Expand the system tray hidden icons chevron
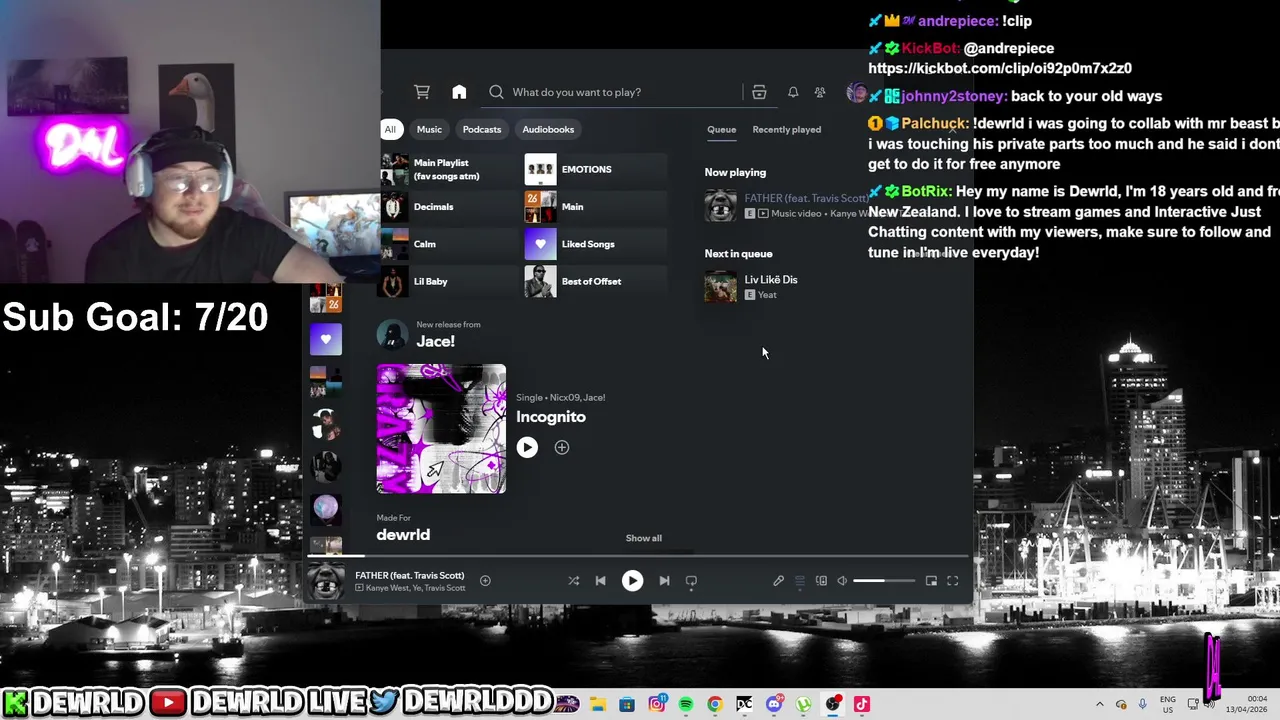Screen dimensions: 1280x720 pos(1100,704)
